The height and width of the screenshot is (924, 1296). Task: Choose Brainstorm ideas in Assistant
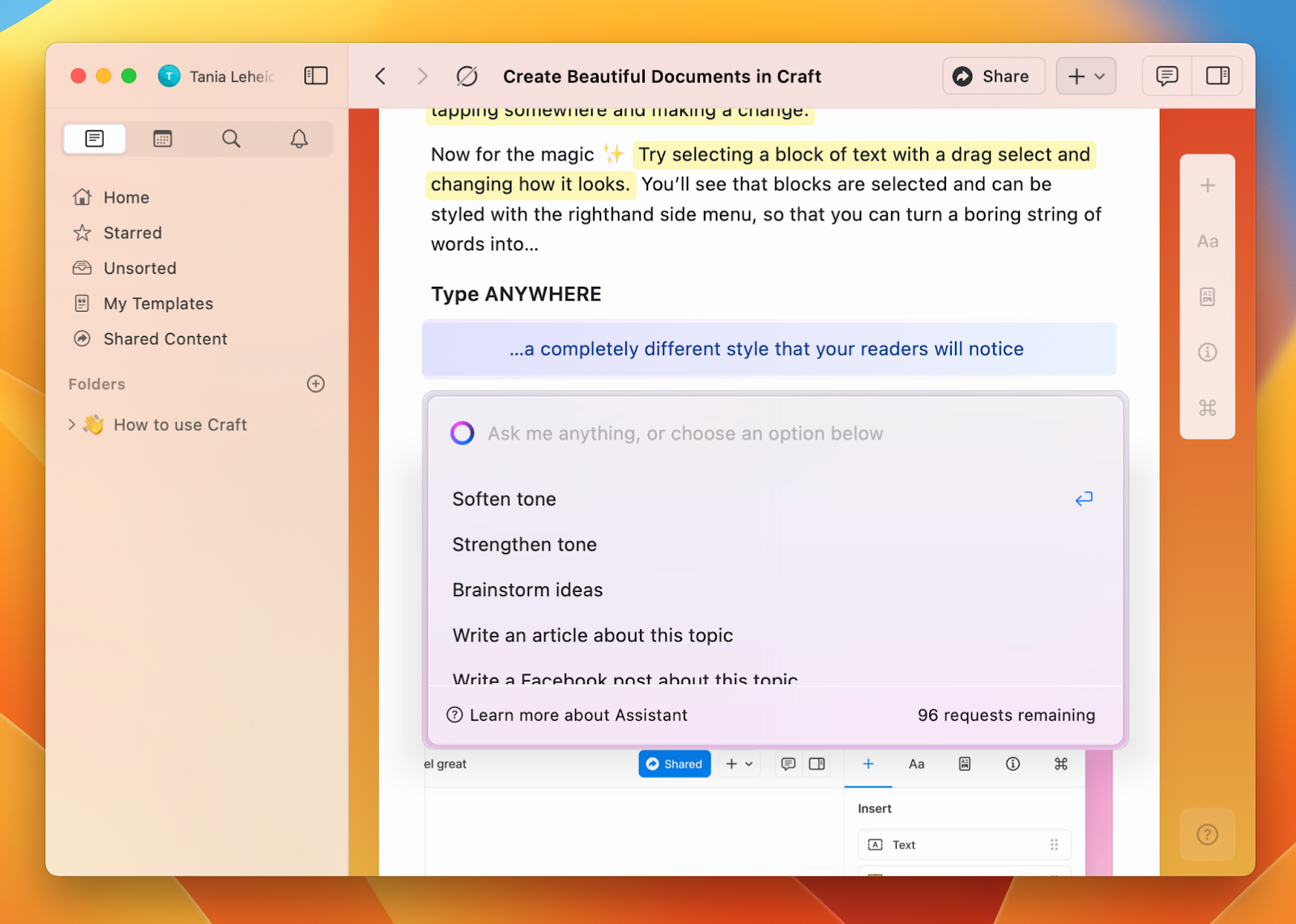[x=527, y=590]
